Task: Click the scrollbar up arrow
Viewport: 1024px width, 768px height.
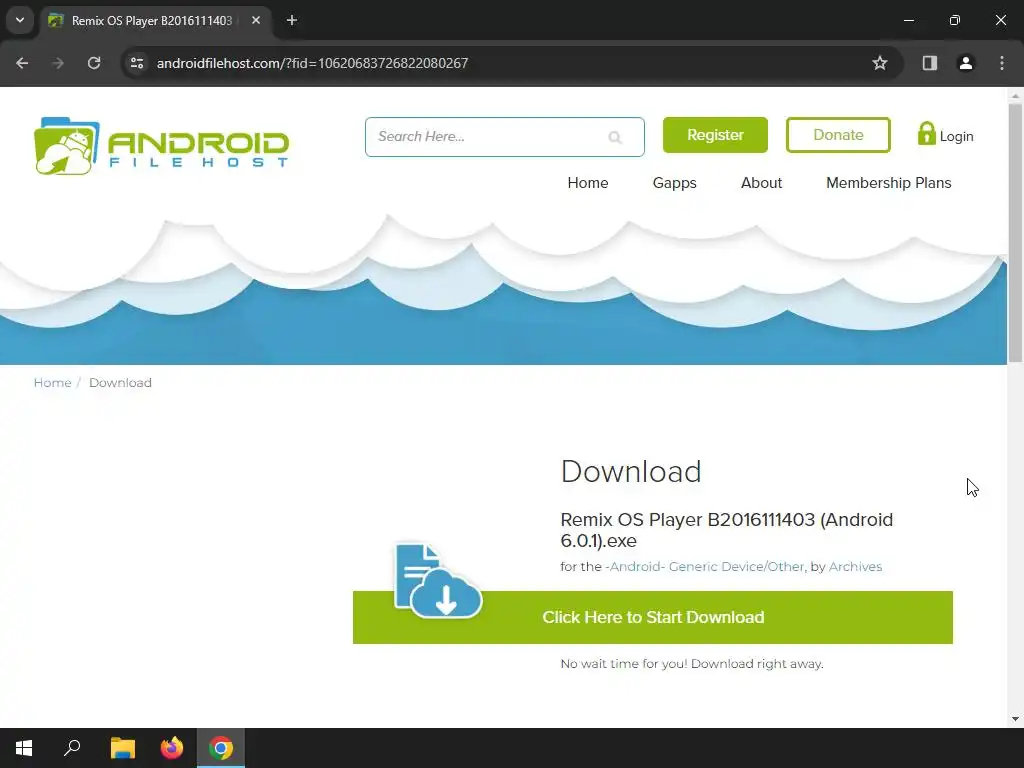Action: (x=1015, y=95)
